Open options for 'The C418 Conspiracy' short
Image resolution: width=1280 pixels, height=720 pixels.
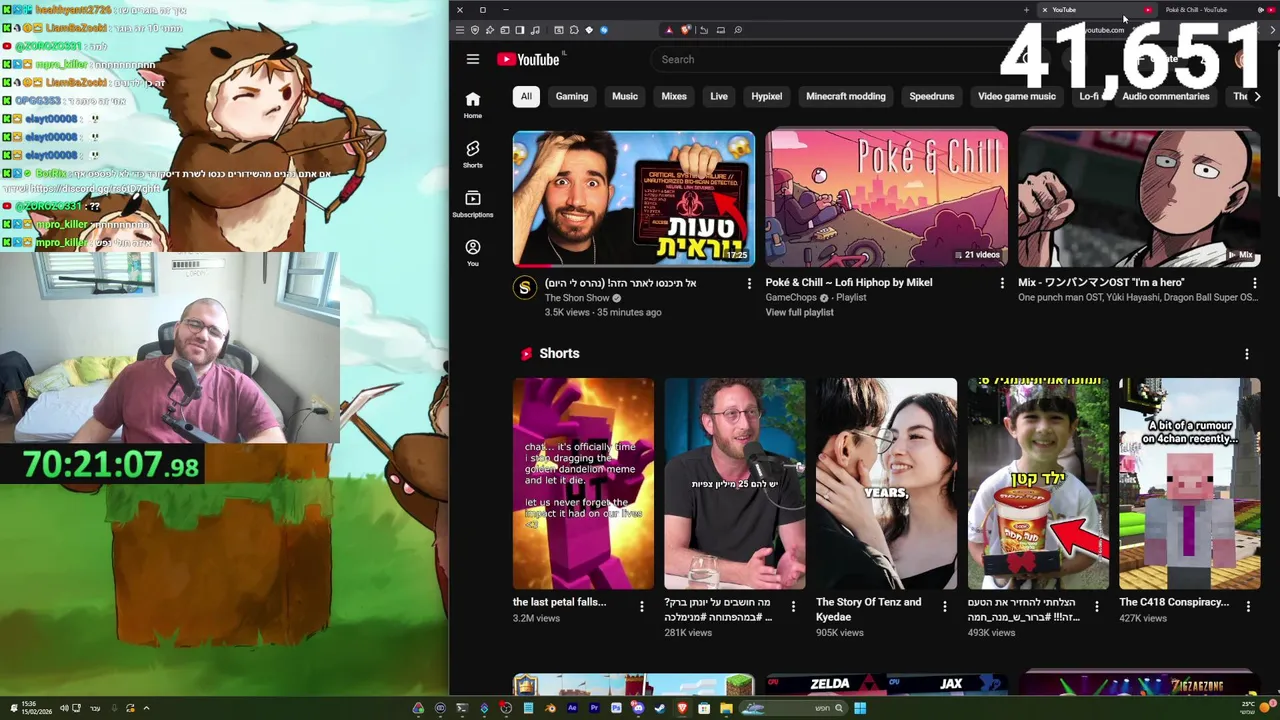point(1248,606)
